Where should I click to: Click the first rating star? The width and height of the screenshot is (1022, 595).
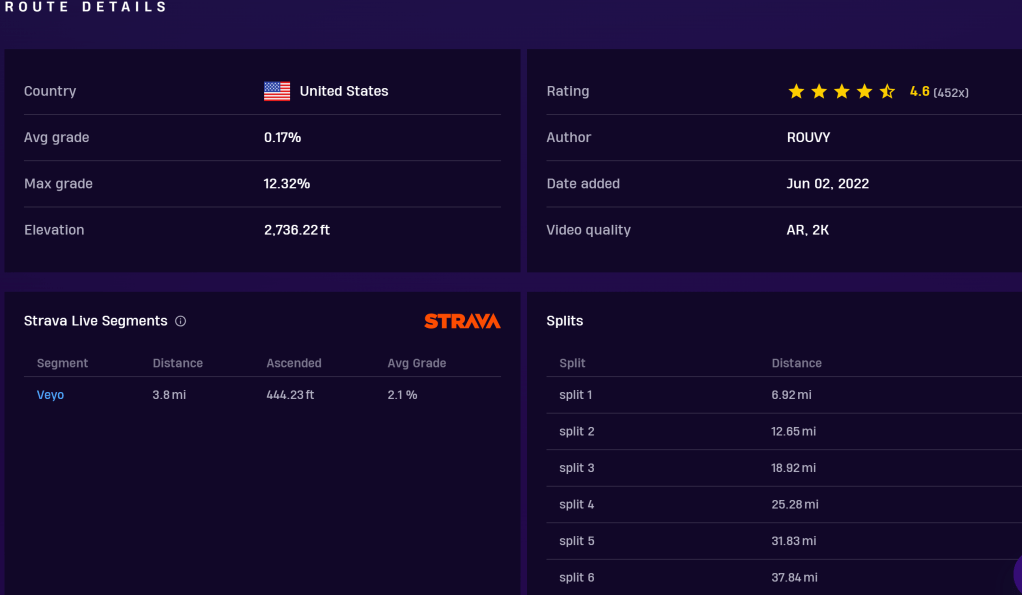click(796, 91)
